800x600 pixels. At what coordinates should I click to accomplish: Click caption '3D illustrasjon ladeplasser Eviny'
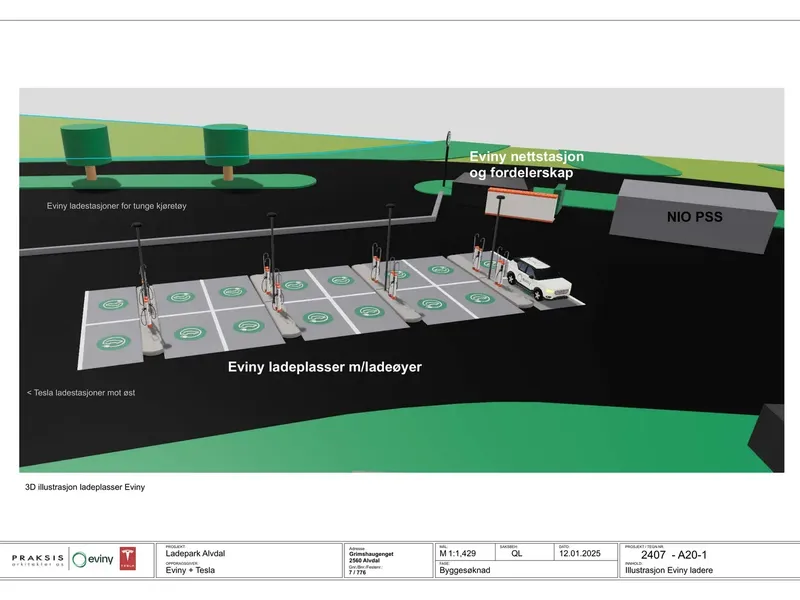(x=85, y=487)
